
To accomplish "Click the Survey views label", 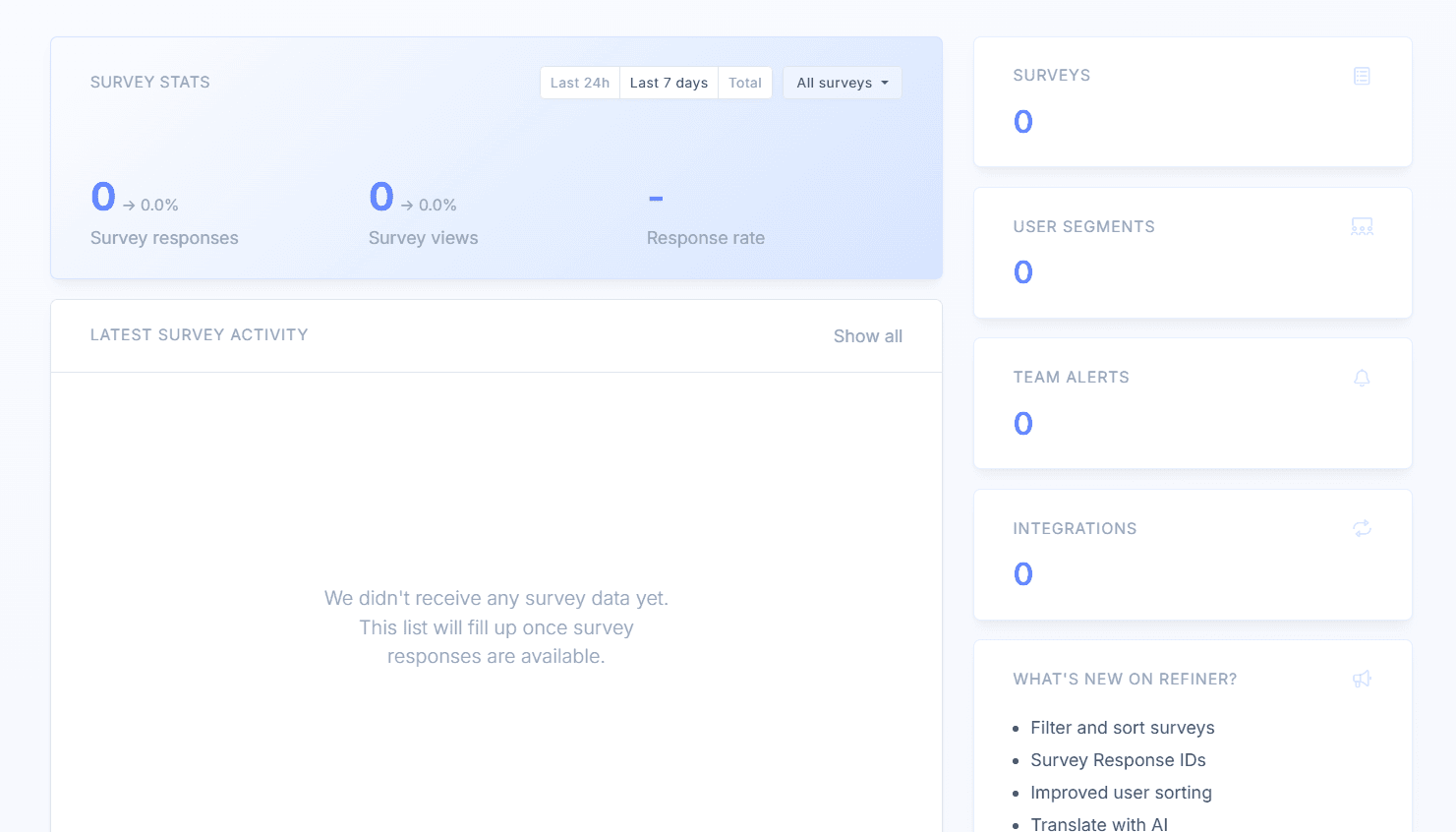I will coord(424,238).
